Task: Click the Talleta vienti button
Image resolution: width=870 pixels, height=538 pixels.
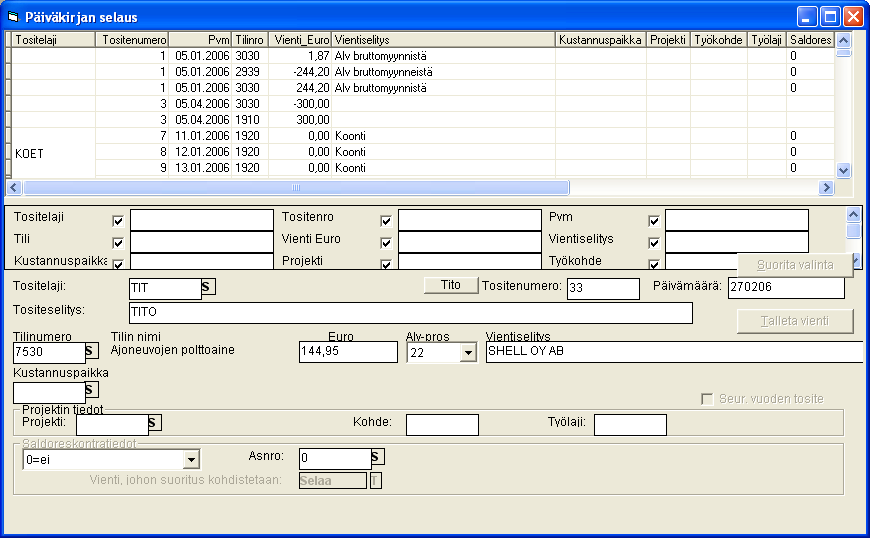Action: (x=795, y=321)
